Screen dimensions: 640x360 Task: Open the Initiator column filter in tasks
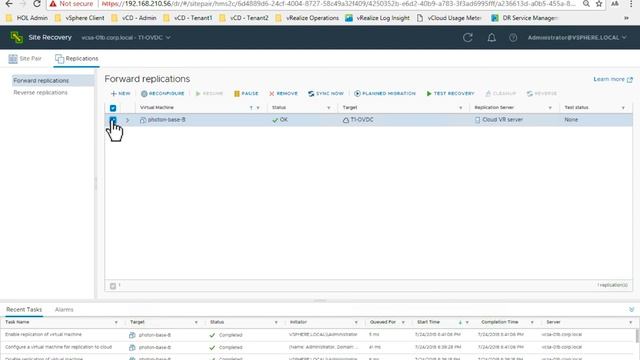pyautogui.click(x=356, y=322)
